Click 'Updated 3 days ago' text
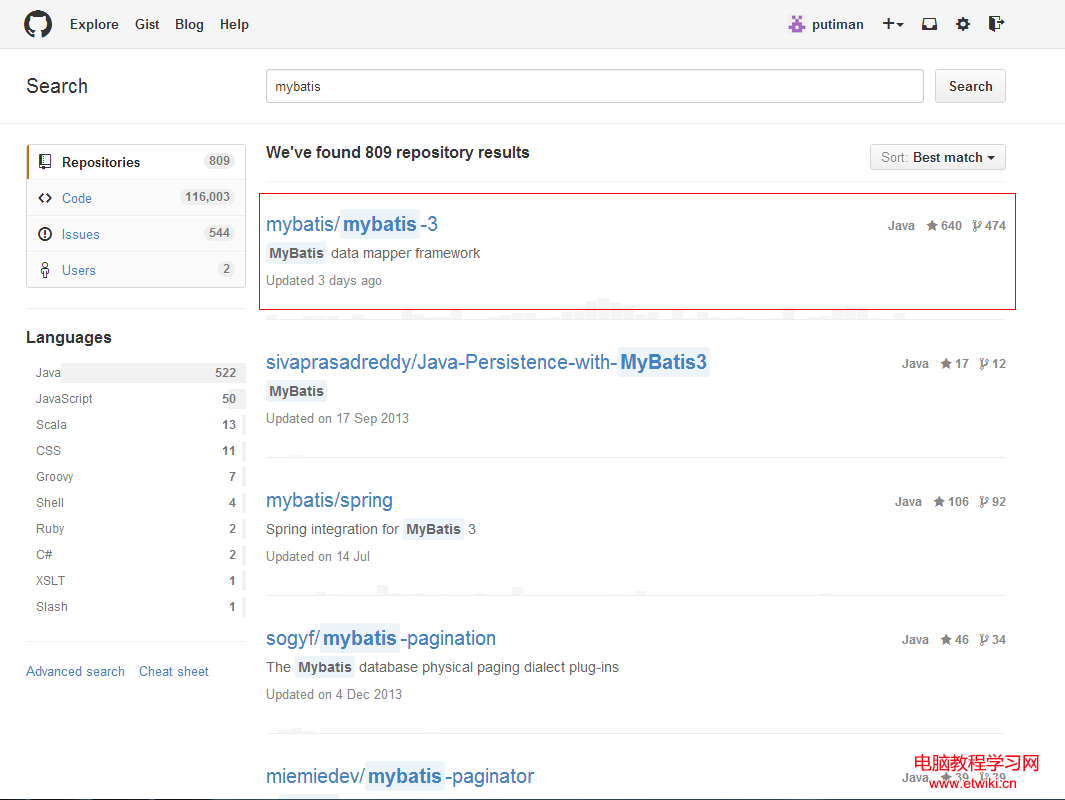This screenshot has width=1065, height=800. (x=324, y=280)
